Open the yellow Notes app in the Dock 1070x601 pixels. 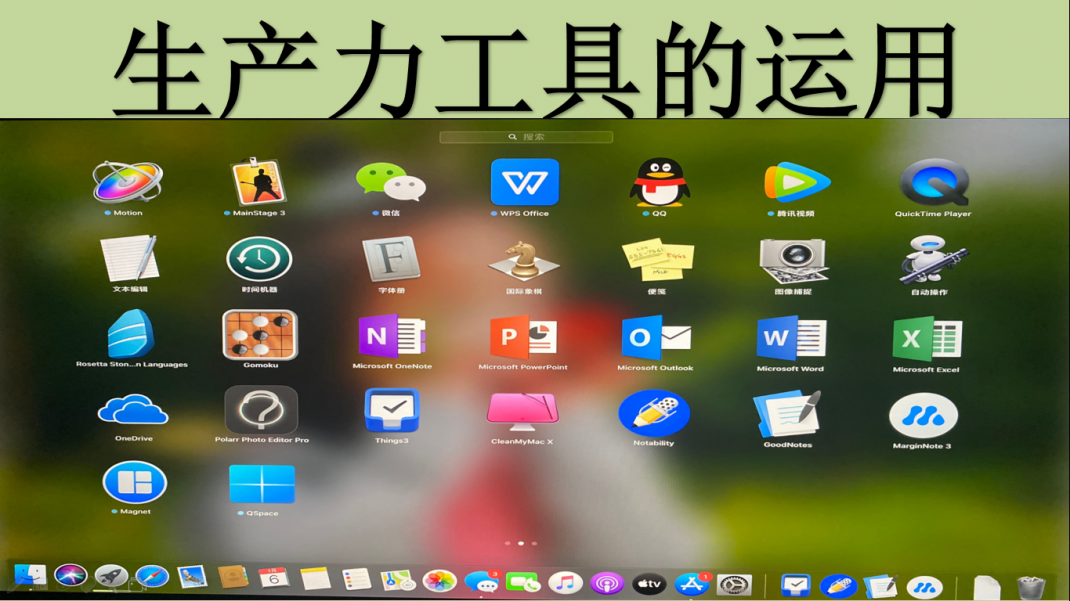pos(315,579)
